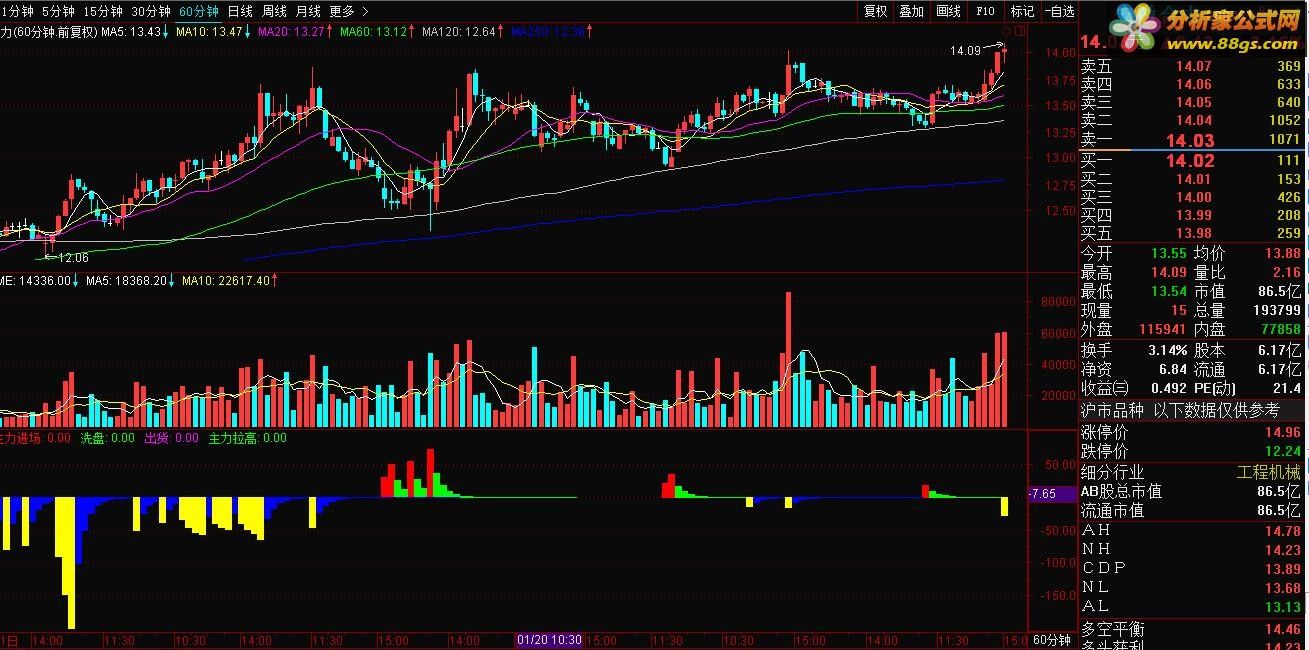The width and height of the screenshot is (1309, 650).
Task: Switch to the 5分钟 timeframe tab
Action: pos(58,11)
